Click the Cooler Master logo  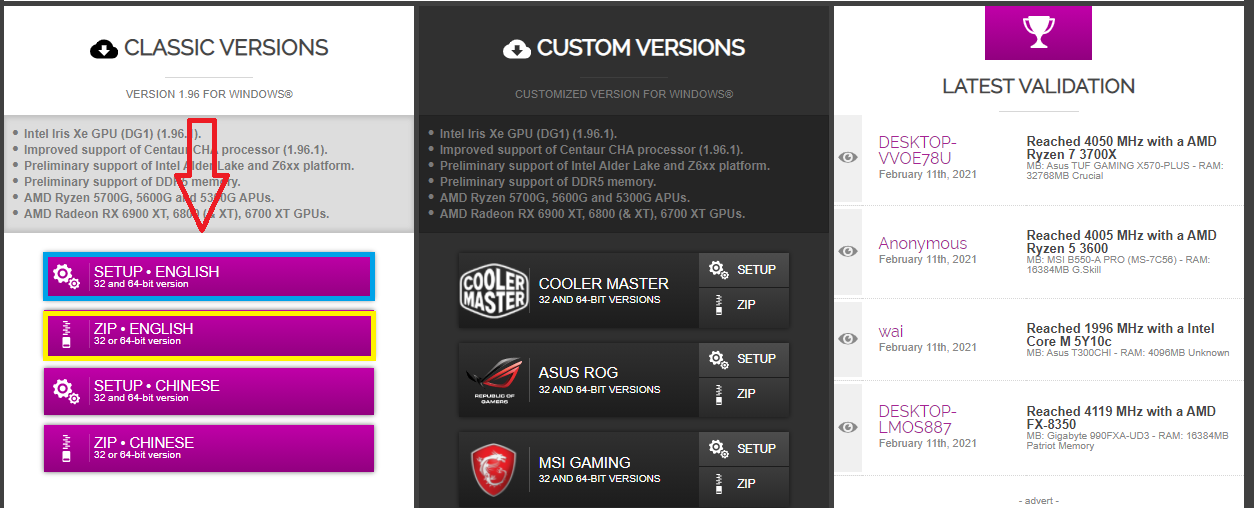(494, 290)
